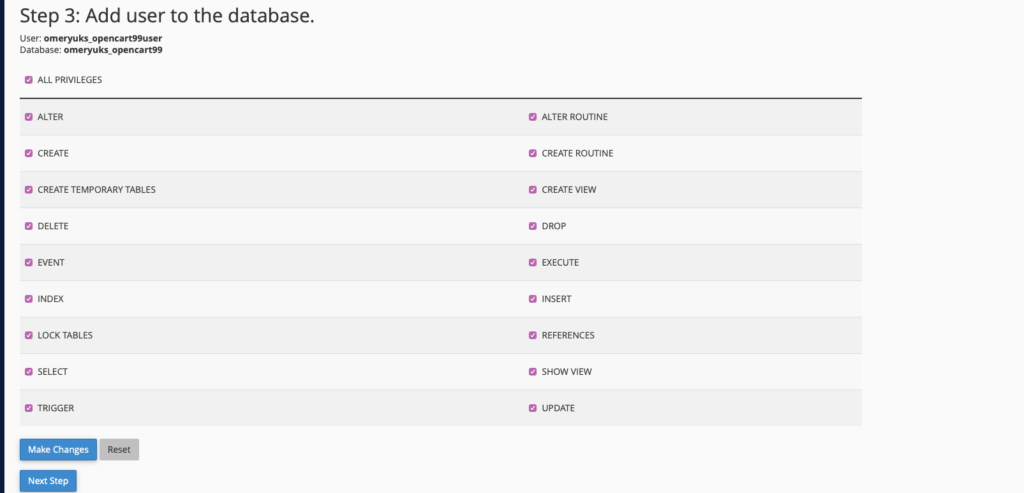1024x493 pixels.
Task: Toggle the EXECUTE privilege checkbox
Action: click(533, 262)
